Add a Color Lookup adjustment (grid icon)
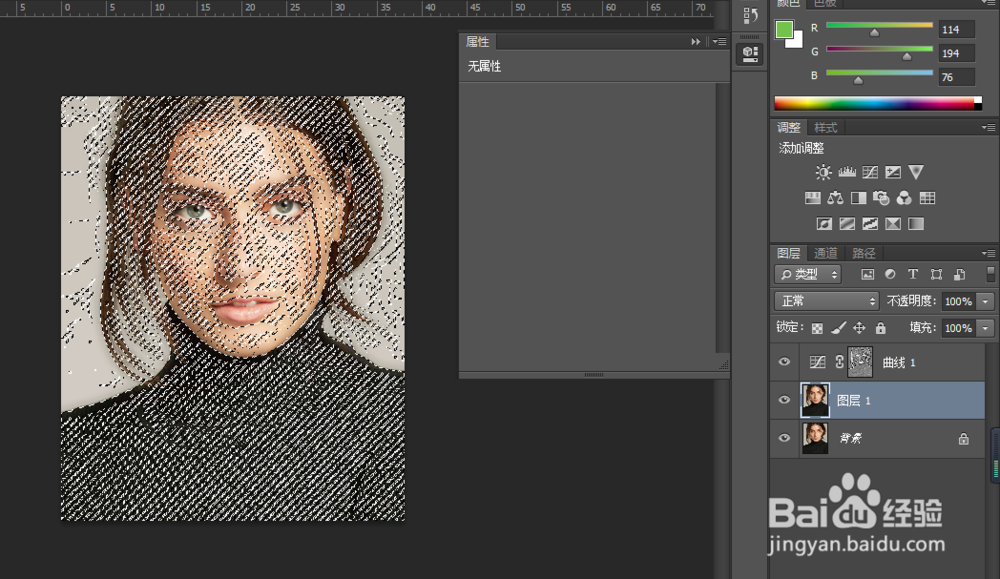 pyautogui.click(x=927, y=198)
